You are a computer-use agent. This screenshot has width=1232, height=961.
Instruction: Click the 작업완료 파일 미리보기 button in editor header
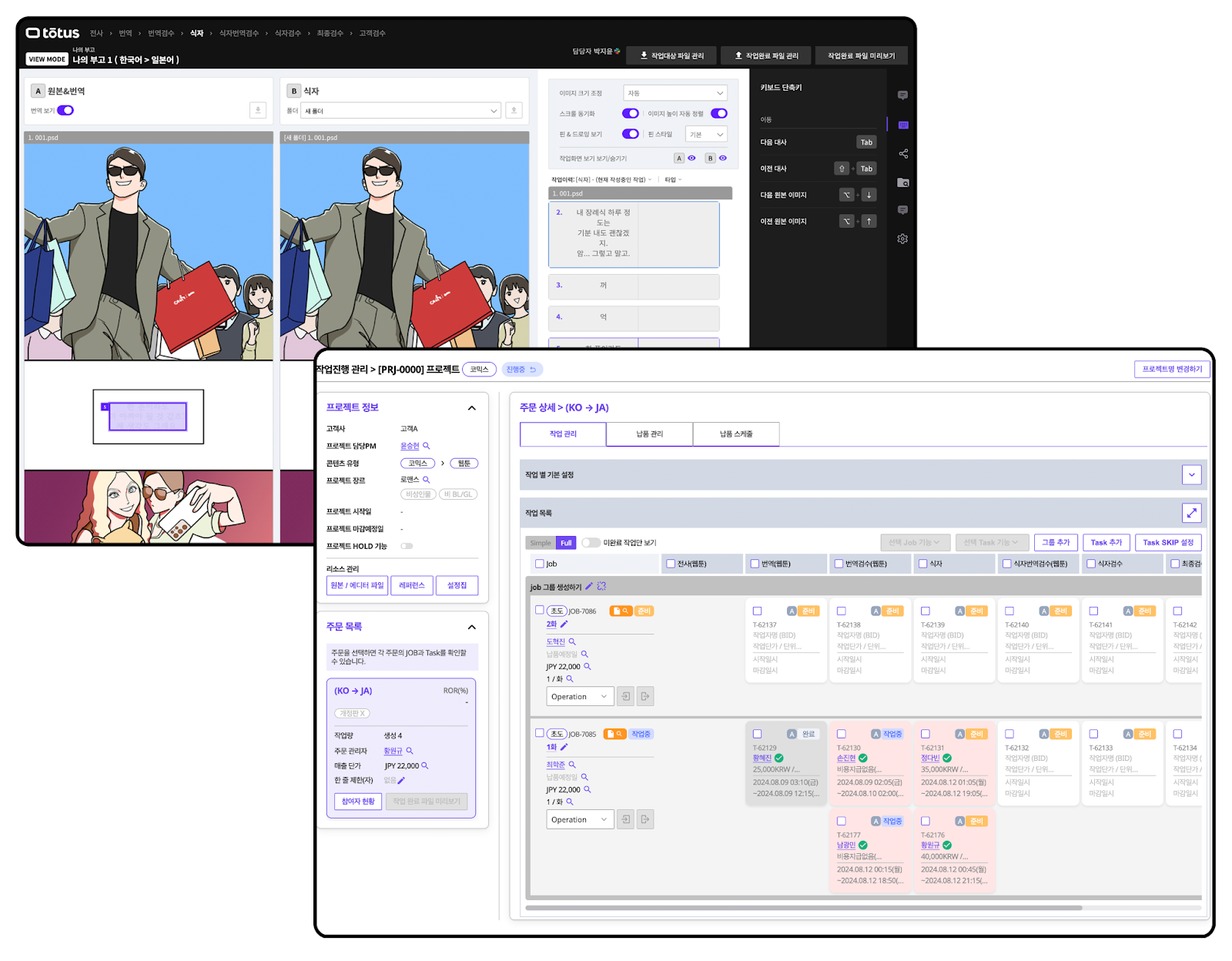point(861,55)
